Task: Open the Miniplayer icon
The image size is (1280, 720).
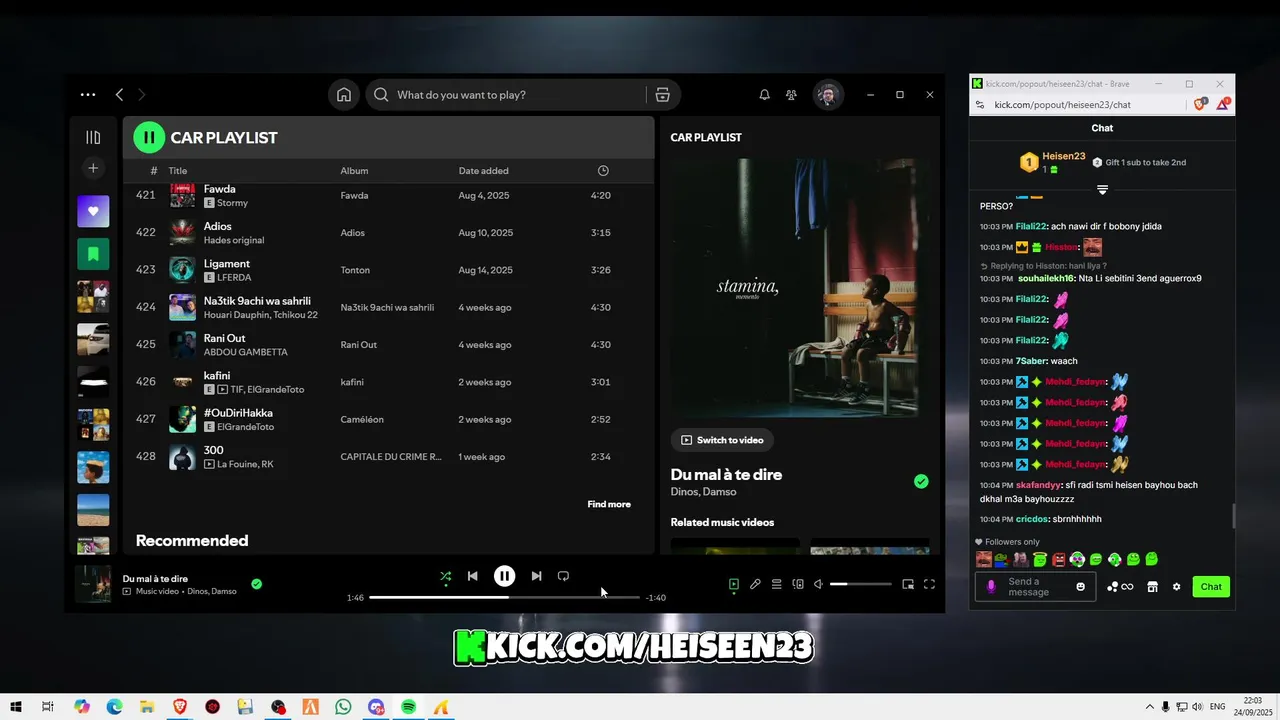Action: [x=908, y=584]
